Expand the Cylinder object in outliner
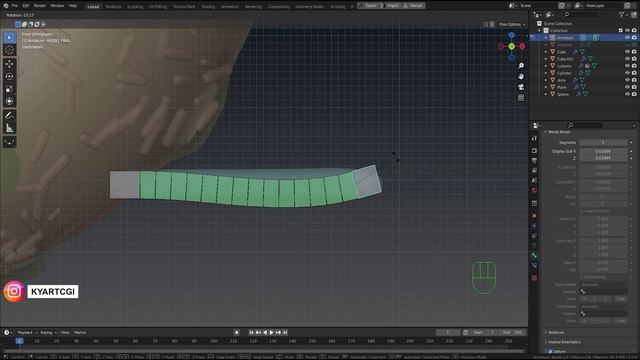 546,73
